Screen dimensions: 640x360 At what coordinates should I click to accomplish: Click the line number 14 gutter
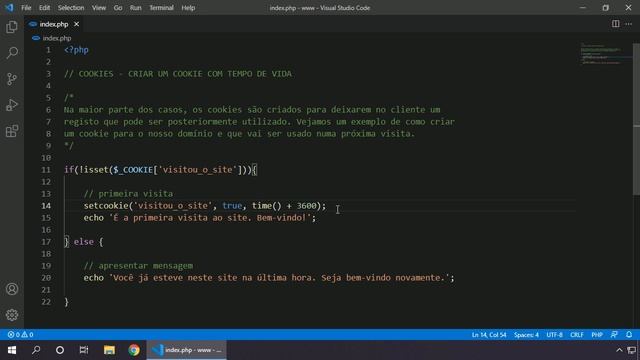46,206
